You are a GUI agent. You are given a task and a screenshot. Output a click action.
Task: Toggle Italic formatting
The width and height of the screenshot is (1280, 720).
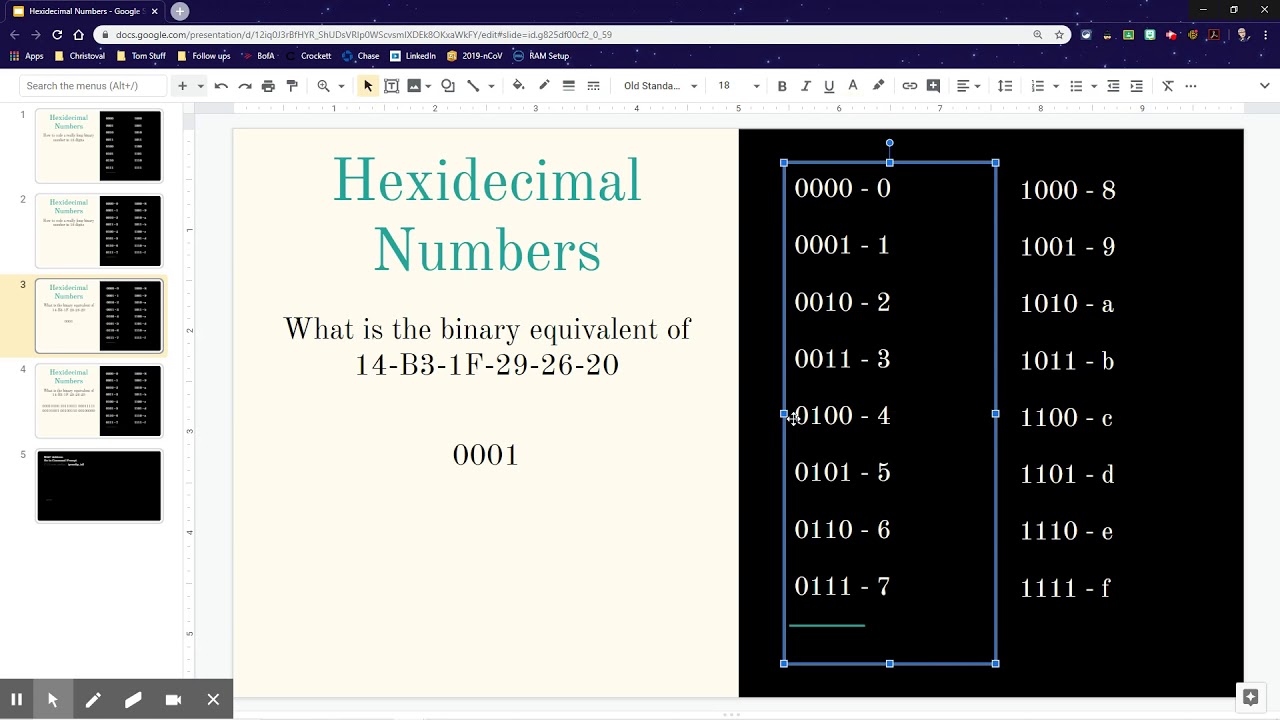(805, 86)
